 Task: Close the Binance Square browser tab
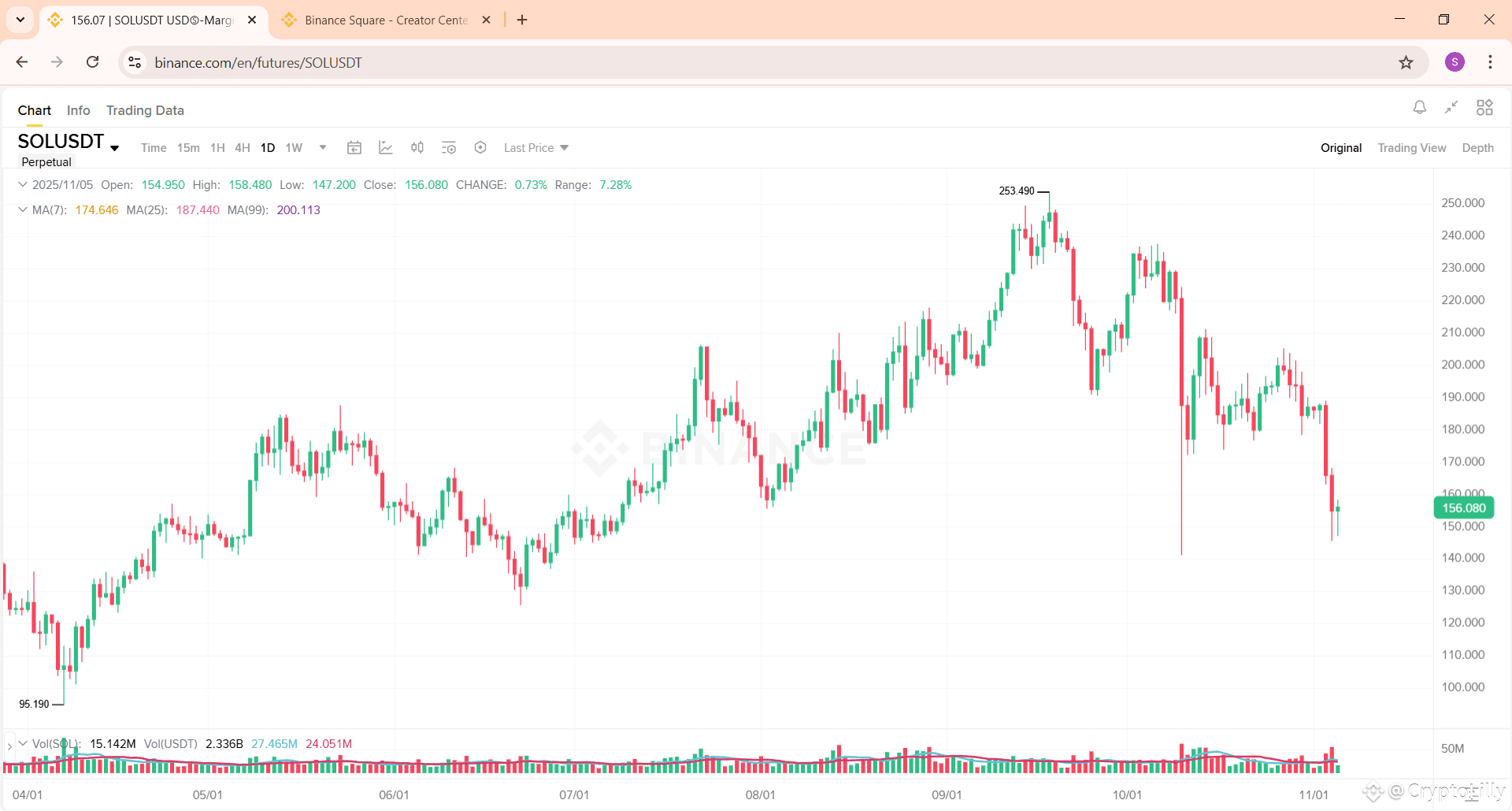tap(487, 20)
